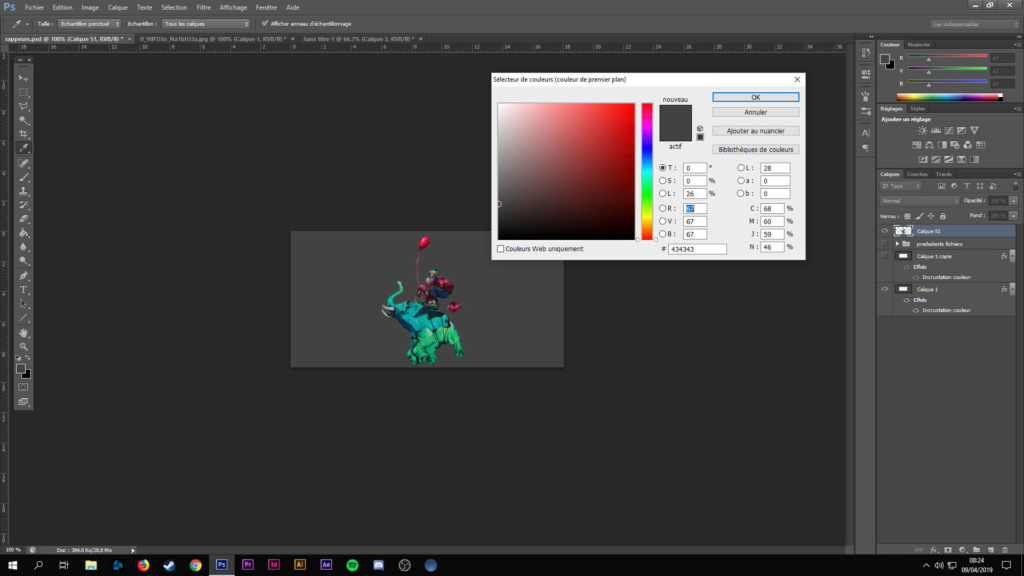The width and height of the screenshot is (1024, 576).
Task: Open the Échantillon 'Tous les calques' dropdown
Action: click(x=206, y=24)
